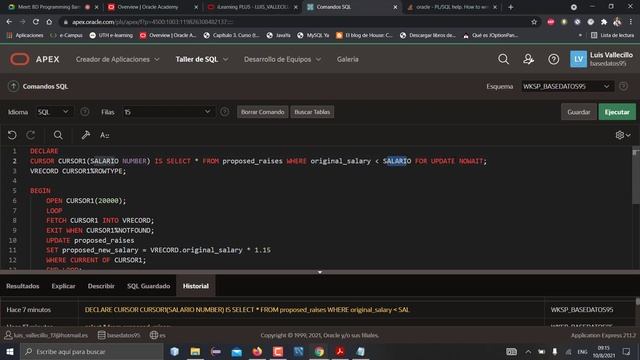Image resolution: width=640 pixels, height=360 pixels.
Task: Click Comandos SQL breadcrumb title
Action: [x=45, y=86]
